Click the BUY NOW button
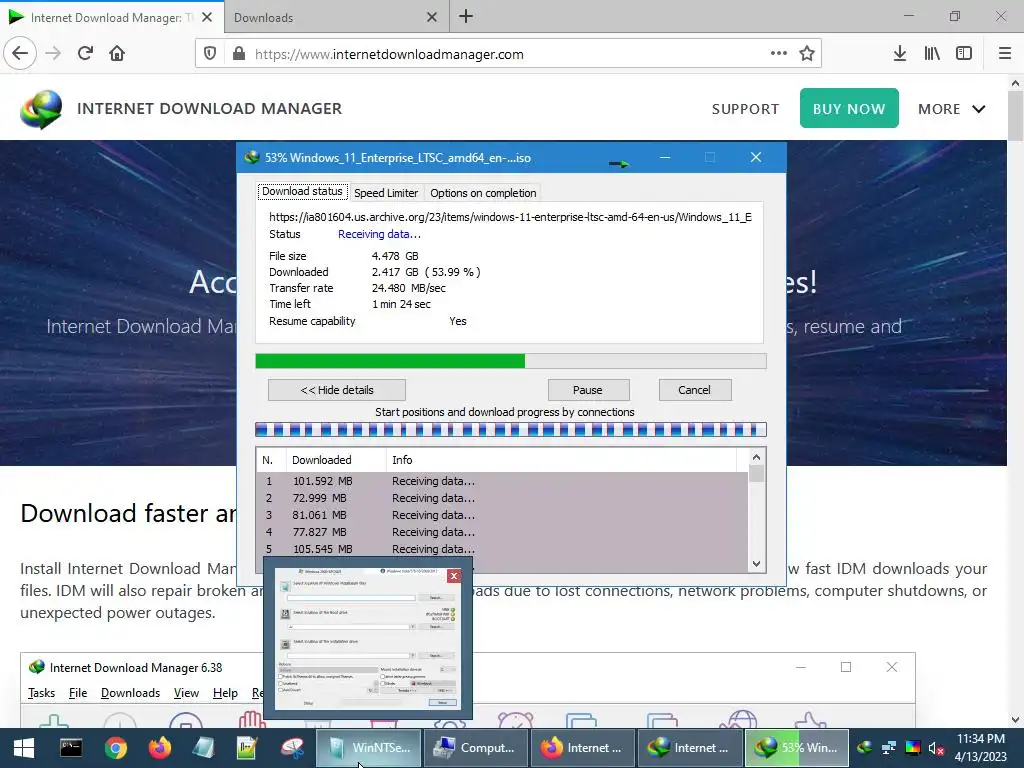 click(x=849, y=108)
